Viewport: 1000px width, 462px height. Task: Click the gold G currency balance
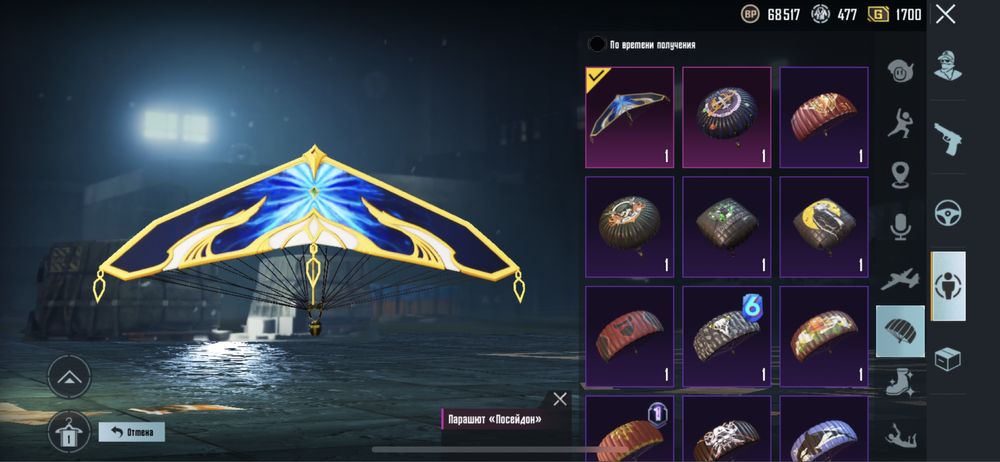(x=894, y=14)
